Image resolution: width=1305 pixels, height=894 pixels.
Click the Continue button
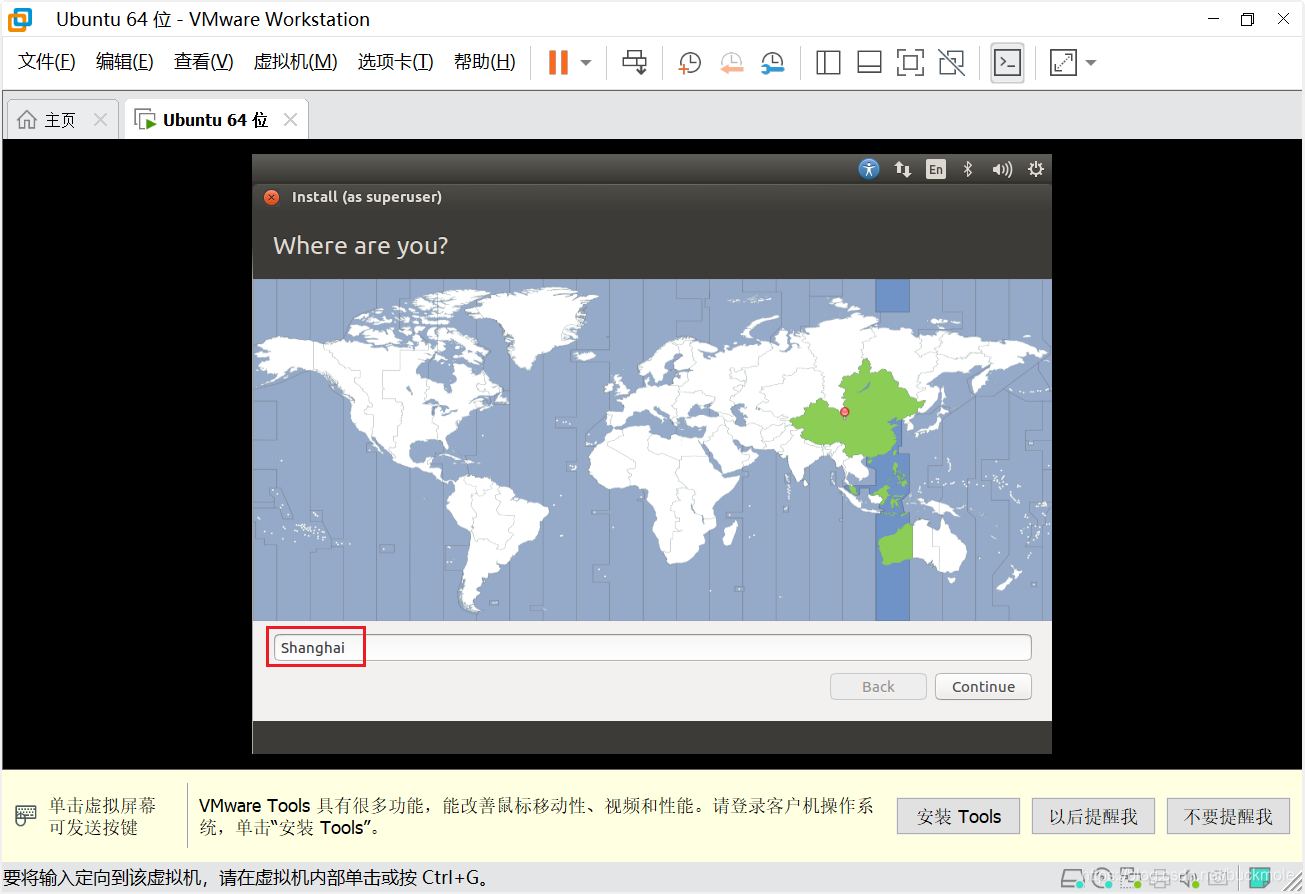pos(983,687)
